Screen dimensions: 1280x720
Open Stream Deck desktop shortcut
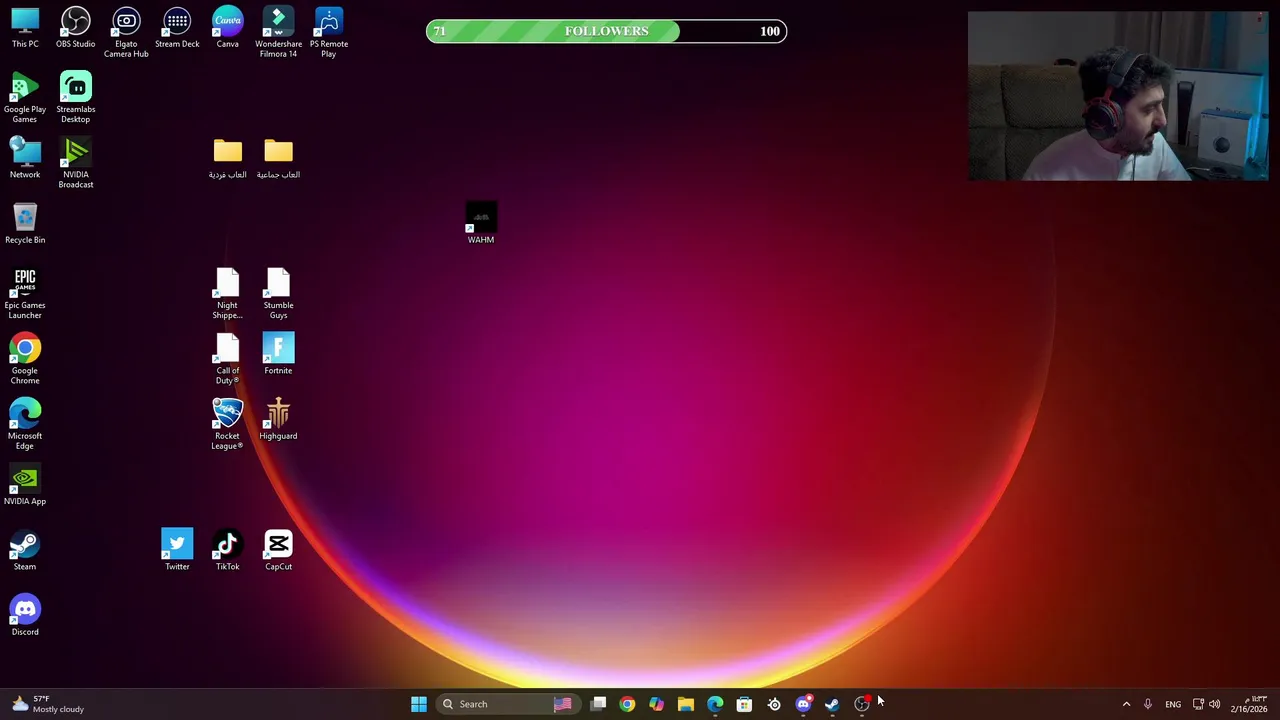pyautogui.click(x=177, y=28)
